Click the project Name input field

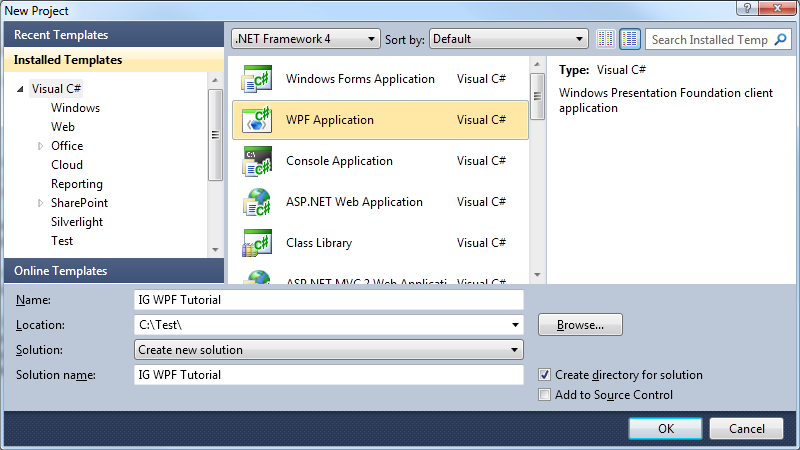coord(329,300)
